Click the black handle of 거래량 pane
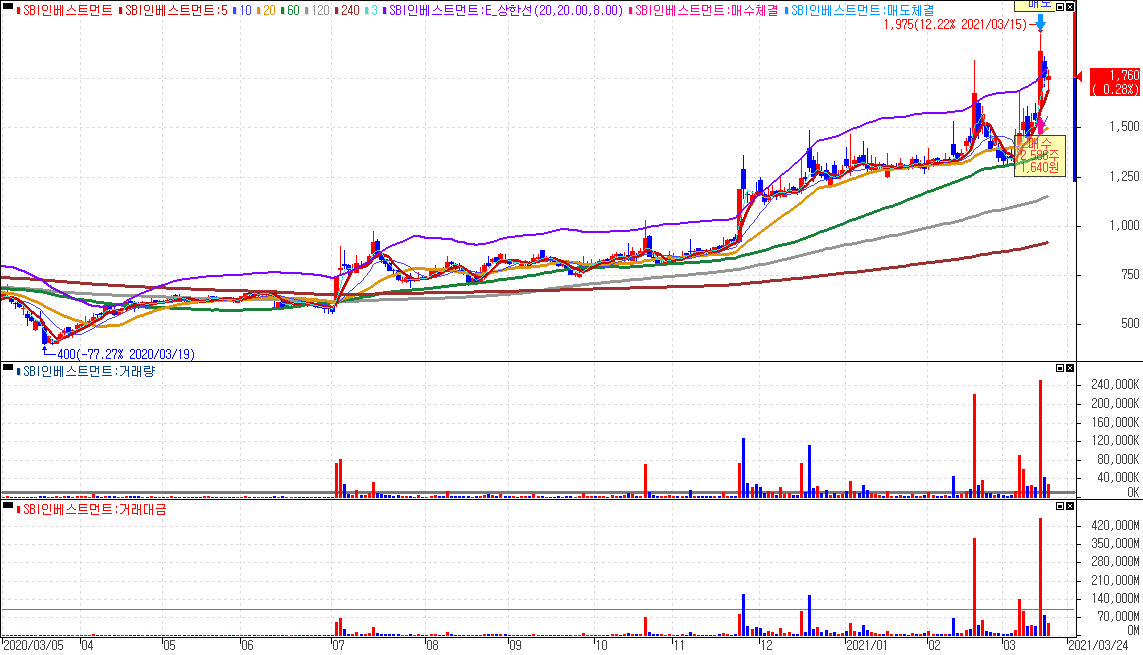This screenshot has height=655, width=1143. tap(8, 368)
